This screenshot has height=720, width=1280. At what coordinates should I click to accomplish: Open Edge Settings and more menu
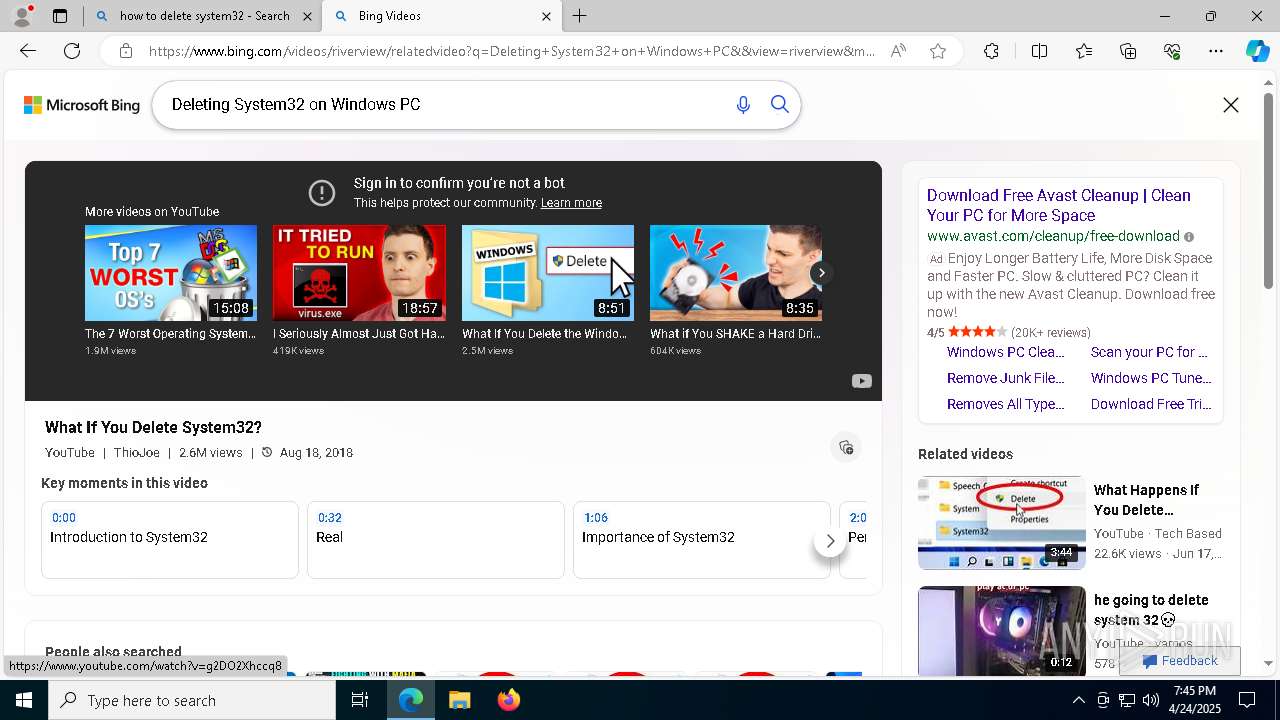point(1216,51)
